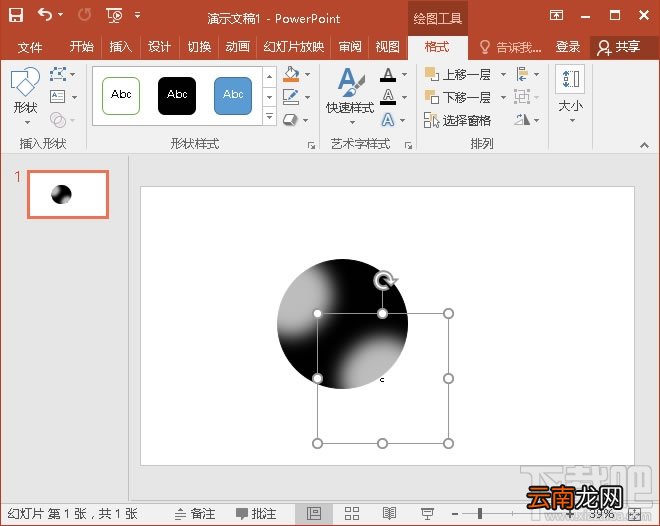
Task: Switch to the 开始 tab
Action: (82, 46)
